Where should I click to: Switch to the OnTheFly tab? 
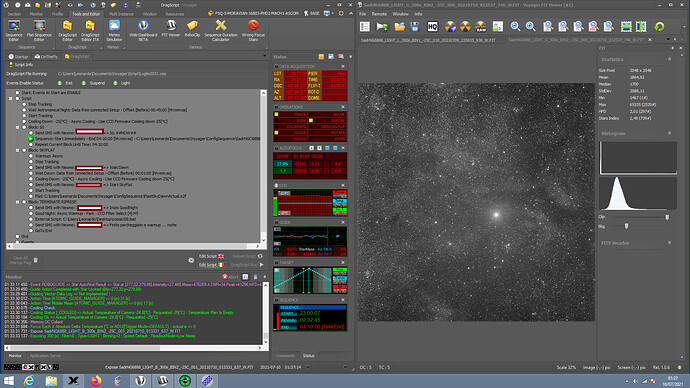point(46,56)
